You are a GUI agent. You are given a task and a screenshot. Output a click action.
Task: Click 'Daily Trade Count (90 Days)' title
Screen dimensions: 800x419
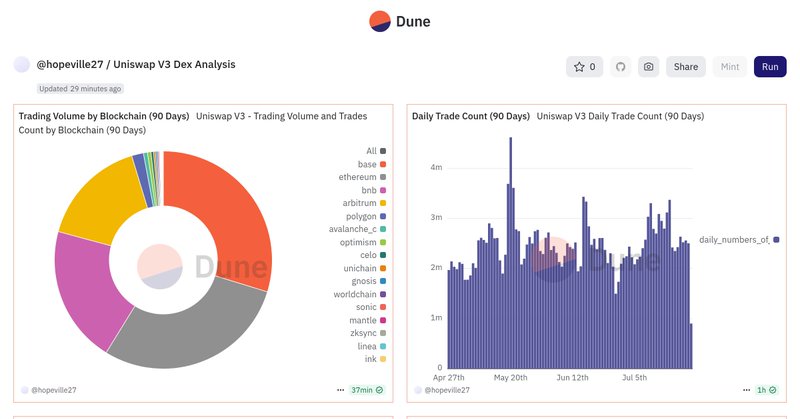tap(471, 116)
